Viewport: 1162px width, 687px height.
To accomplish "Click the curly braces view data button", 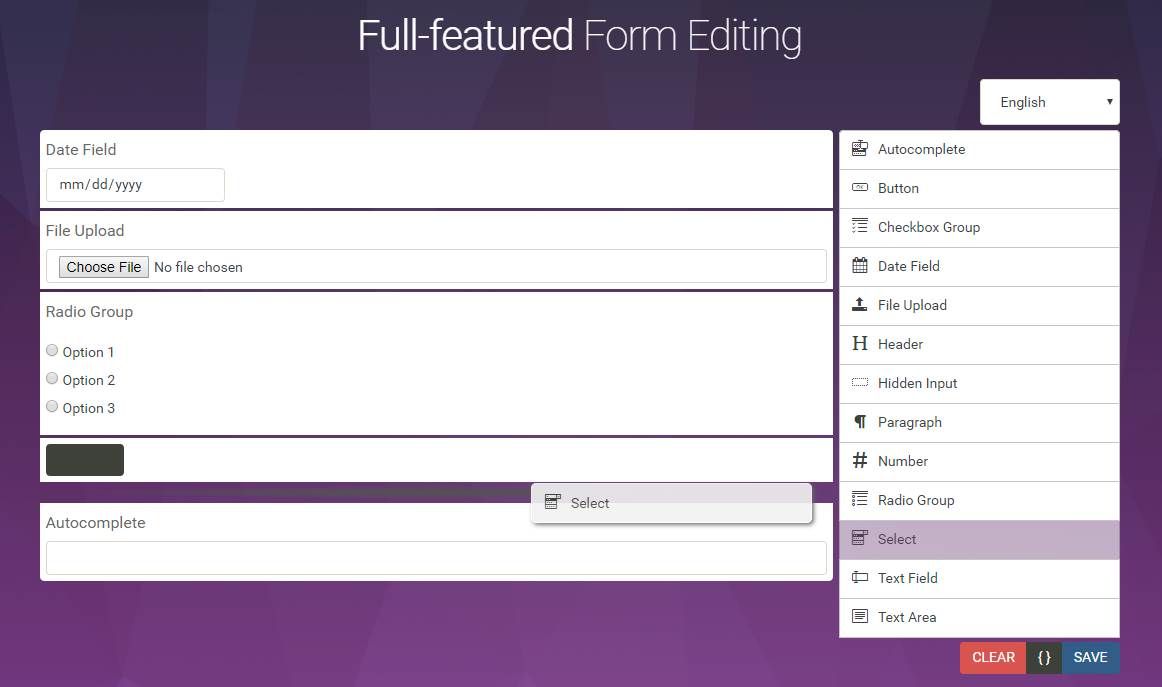I will pos(1044,657).
